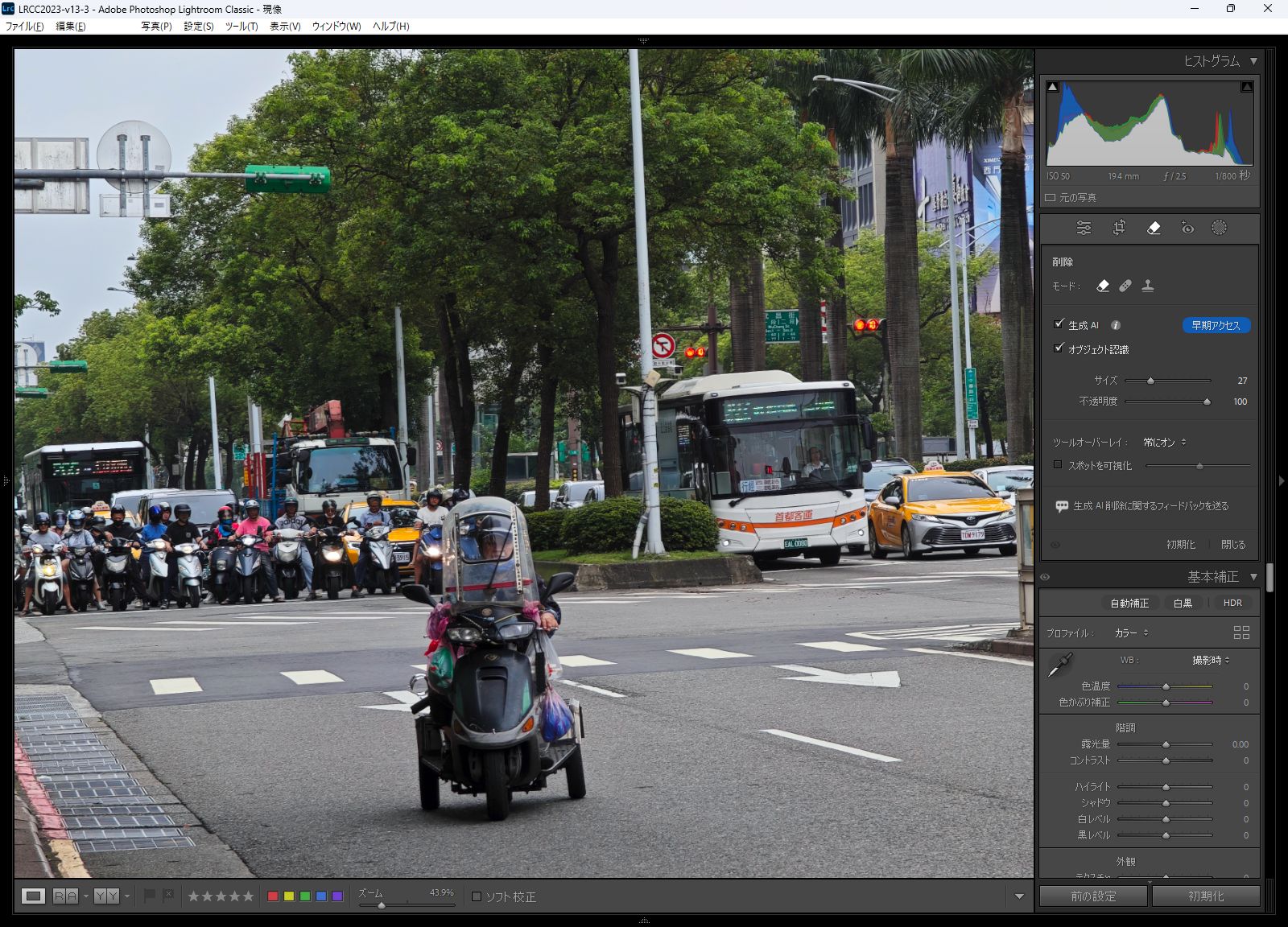
Task: Click the generative AI info icon
Action: pos(1116,325)
